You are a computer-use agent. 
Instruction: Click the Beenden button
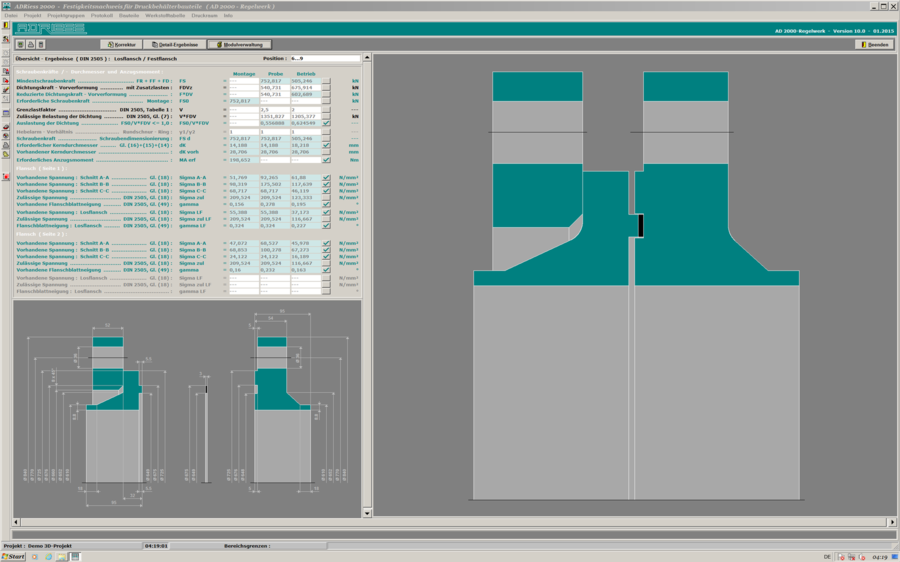[874, 45]
